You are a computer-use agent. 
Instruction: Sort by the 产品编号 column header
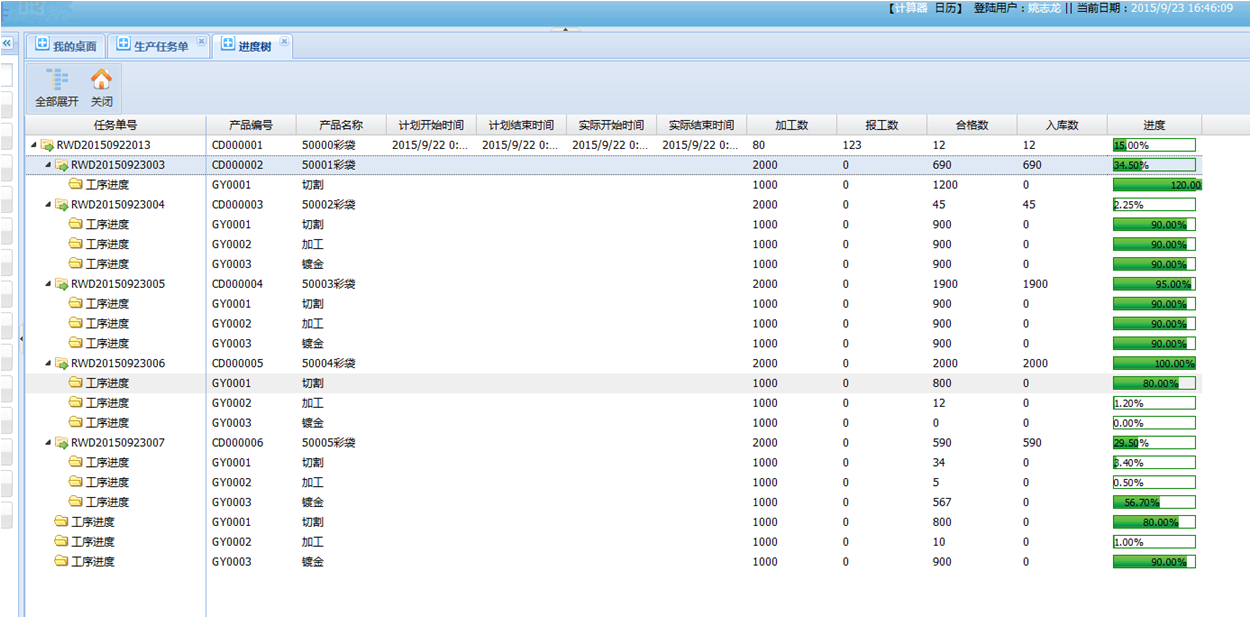[250, 125]
